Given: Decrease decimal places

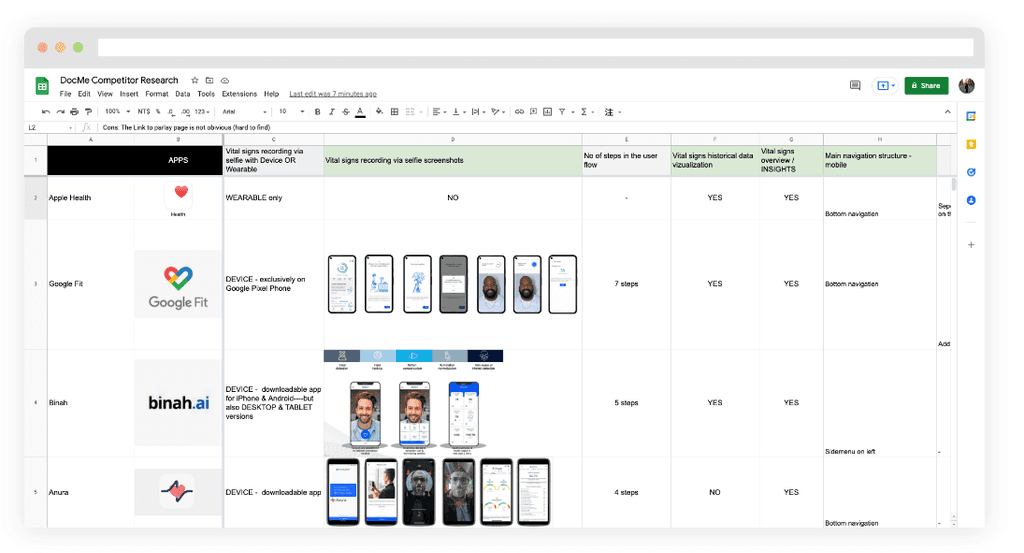Looking at the screenshot, I should tap(171, 112).
